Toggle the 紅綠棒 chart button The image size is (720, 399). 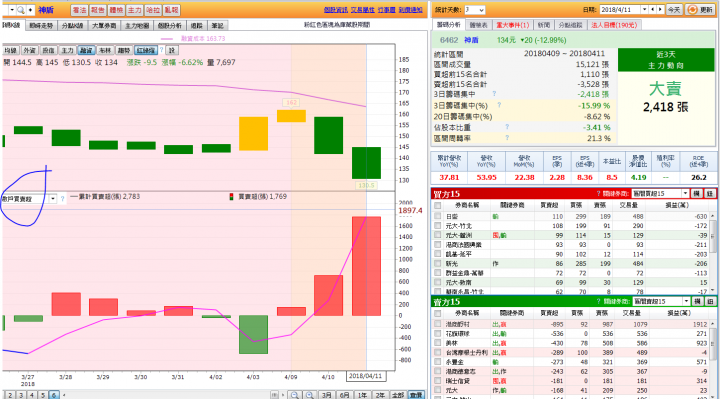[146, 50]
